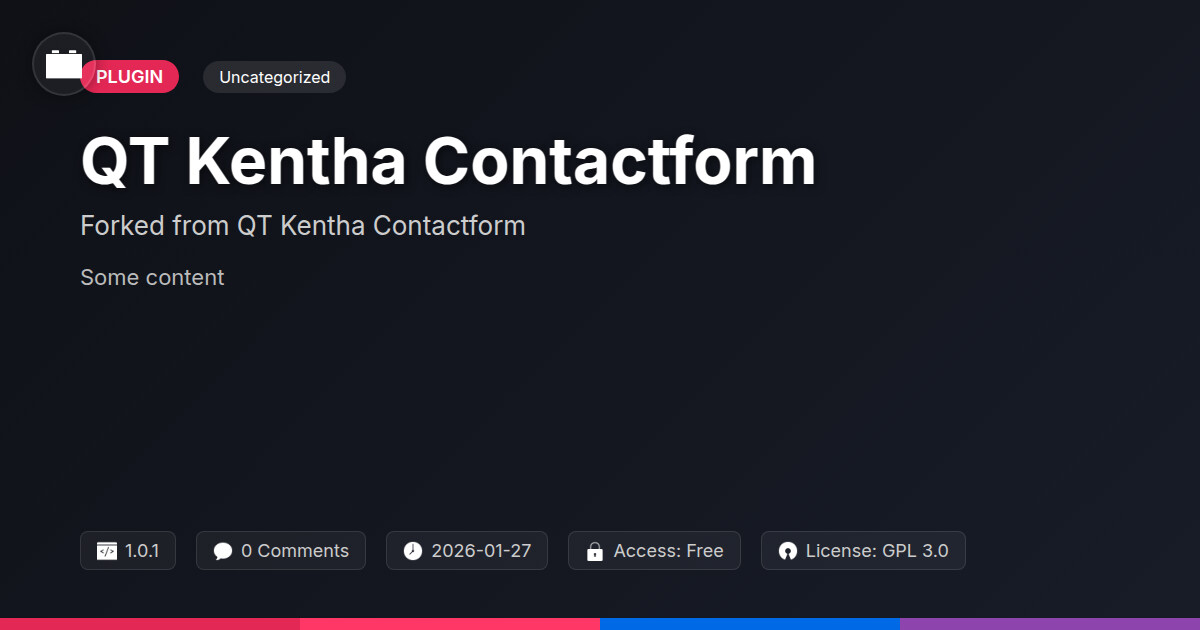
Task: Click the pink segment of bottom bar
Action: pos(450,624)
